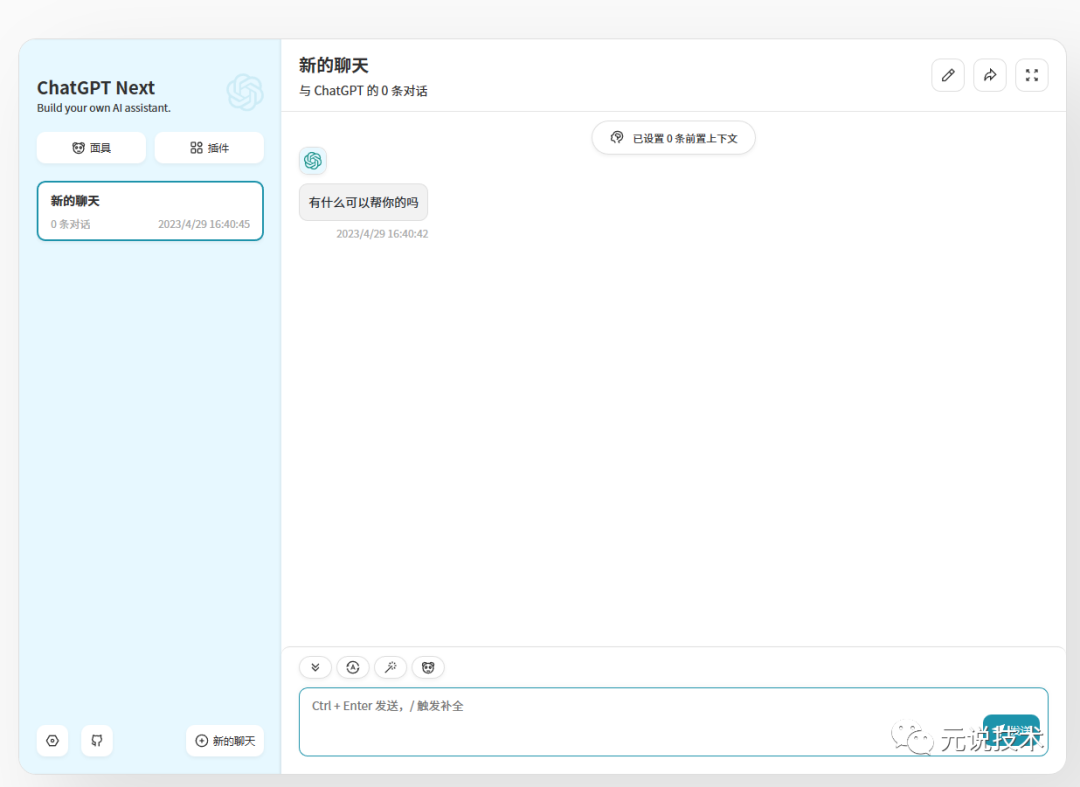Click the magic wand prompts icon
The width and height of the screenshot is (1080, 787).
coord(391,667)
